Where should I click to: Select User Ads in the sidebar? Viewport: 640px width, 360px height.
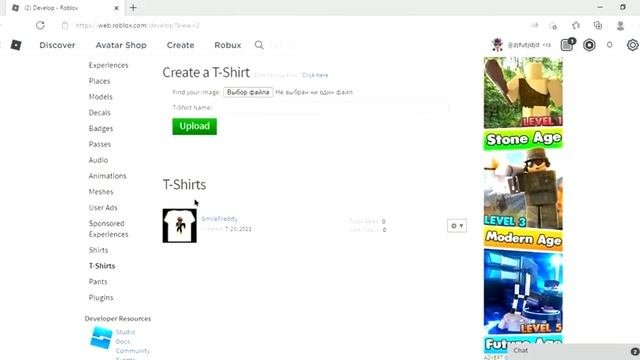click(103, 208)
